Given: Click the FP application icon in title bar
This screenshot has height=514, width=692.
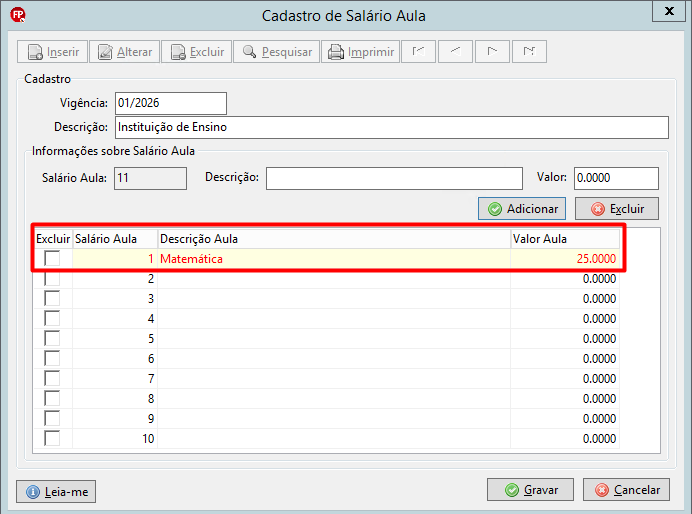Looking at the screenshot, I should 18,15.
